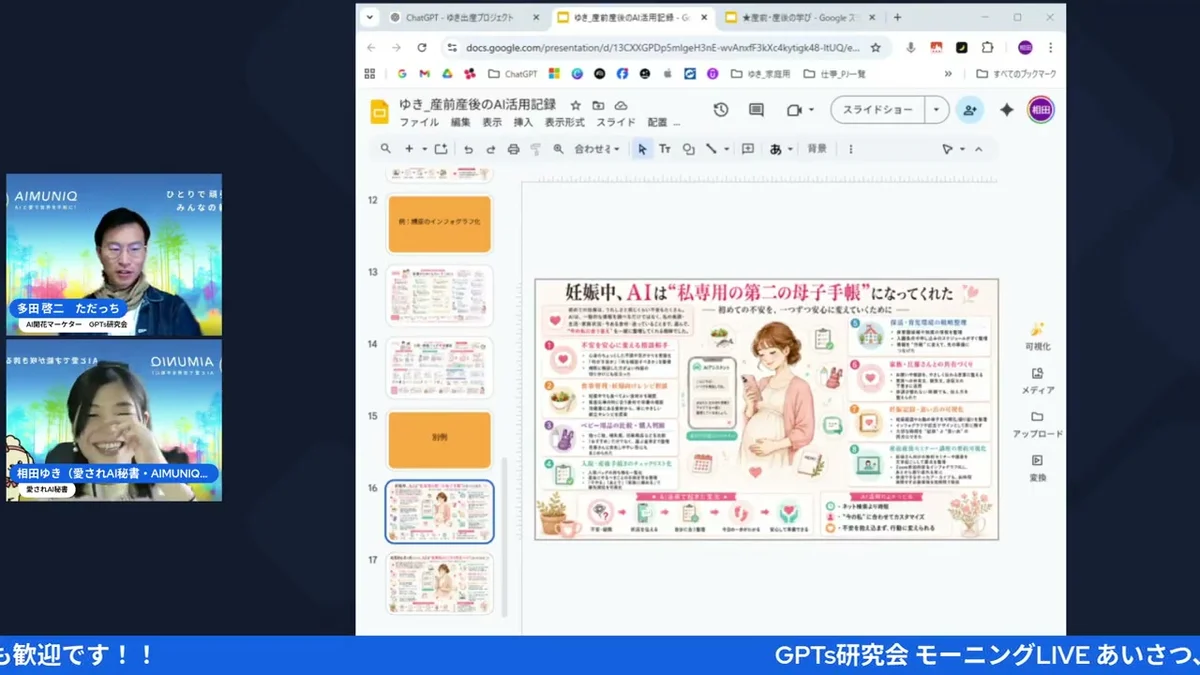This screenshot has width=1200, height=675.
Task: Move presentation via folder icon
Action: click(x=598, y=105)
